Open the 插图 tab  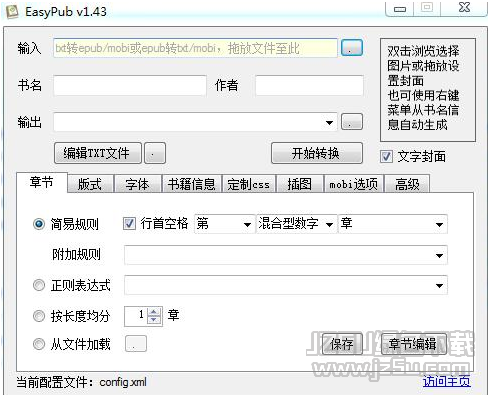pyautogui.click(x=300, y=184)
